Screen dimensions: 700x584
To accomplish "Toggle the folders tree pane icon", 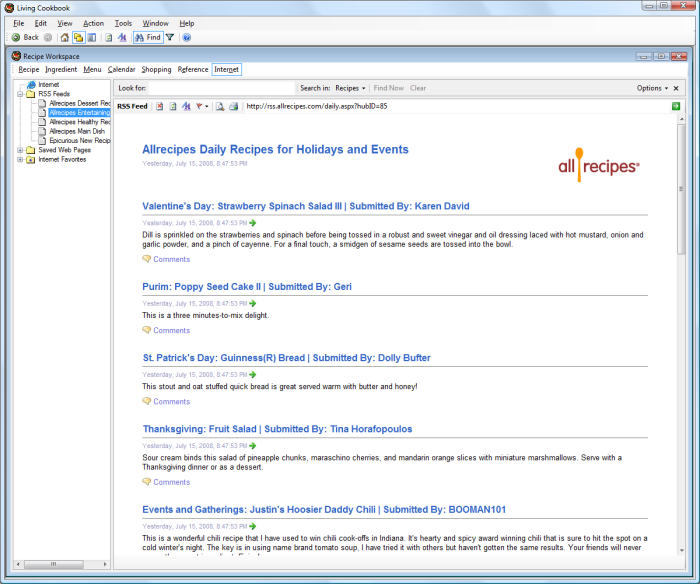I will 79,38.
